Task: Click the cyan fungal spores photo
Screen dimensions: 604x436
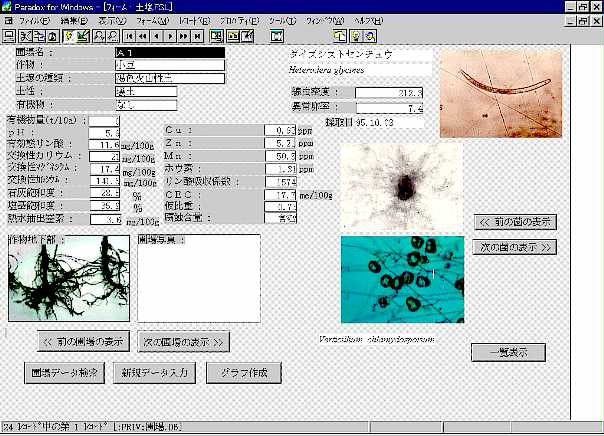Action: coord(403,280)
